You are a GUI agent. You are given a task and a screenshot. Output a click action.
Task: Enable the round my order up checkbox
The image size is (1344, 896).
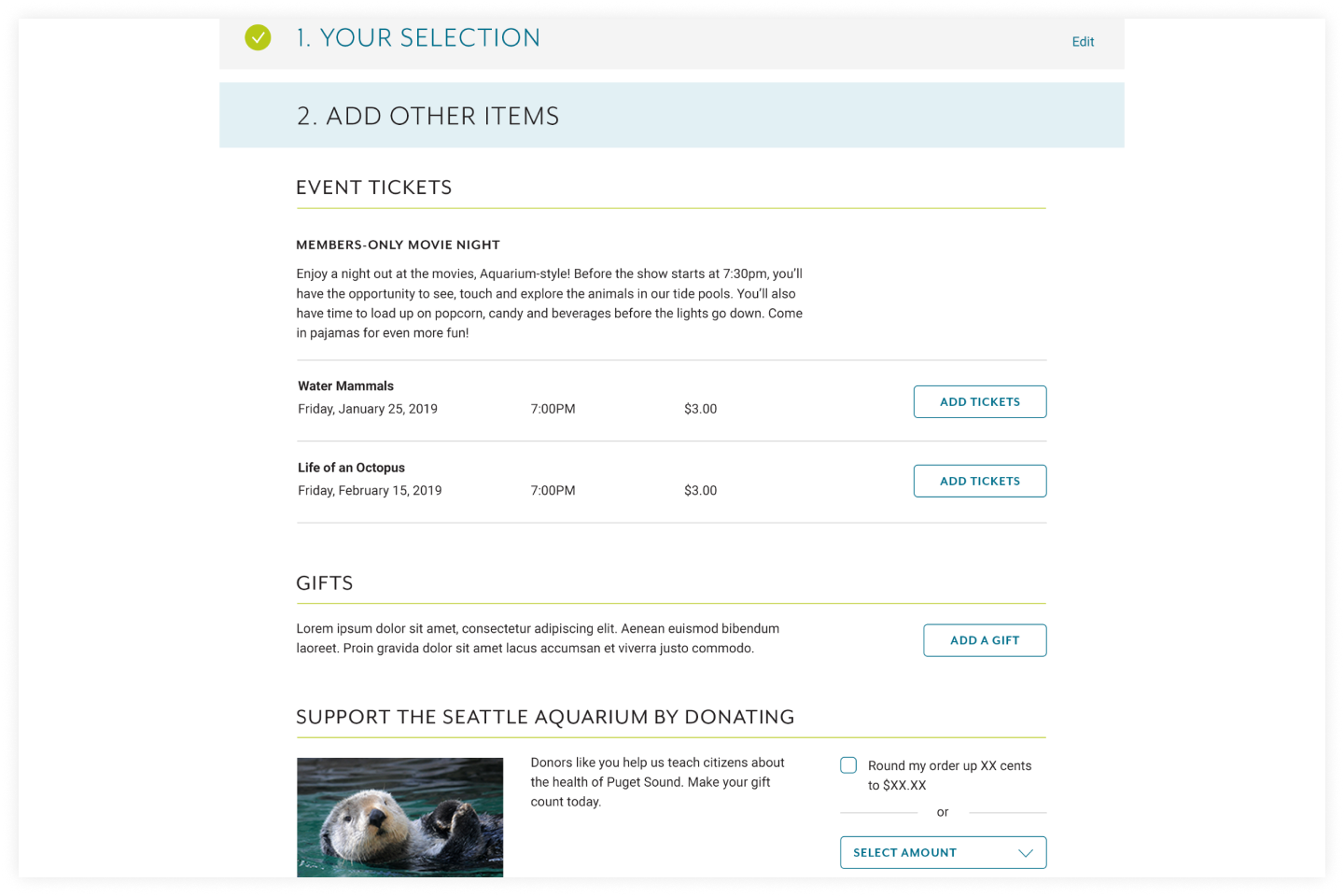[x=848, y=765]
